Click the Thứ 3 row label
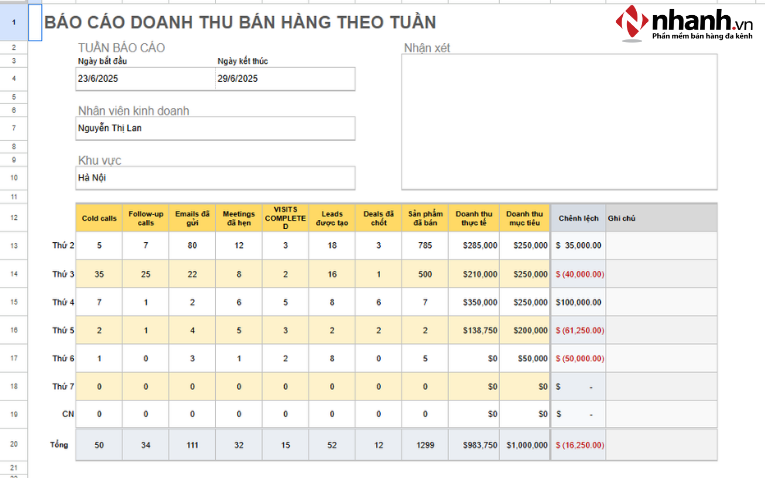Screen dimensions: 765x478 click(63, 274)
